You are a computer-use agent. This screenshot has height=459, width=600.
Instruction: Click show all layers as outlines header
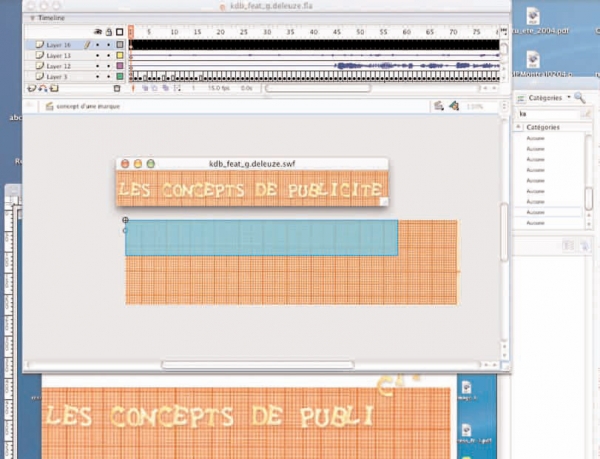120,32
